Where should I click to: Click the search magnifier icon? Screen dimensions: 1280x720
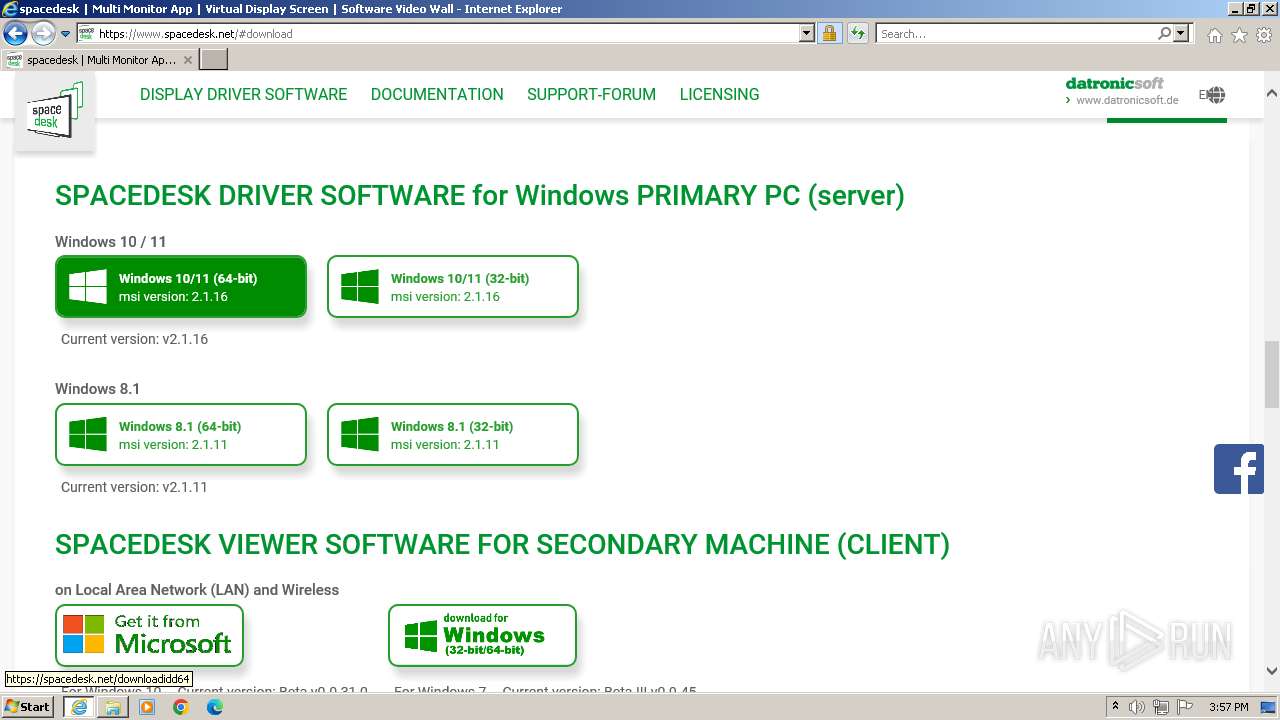pos(1164,33)
